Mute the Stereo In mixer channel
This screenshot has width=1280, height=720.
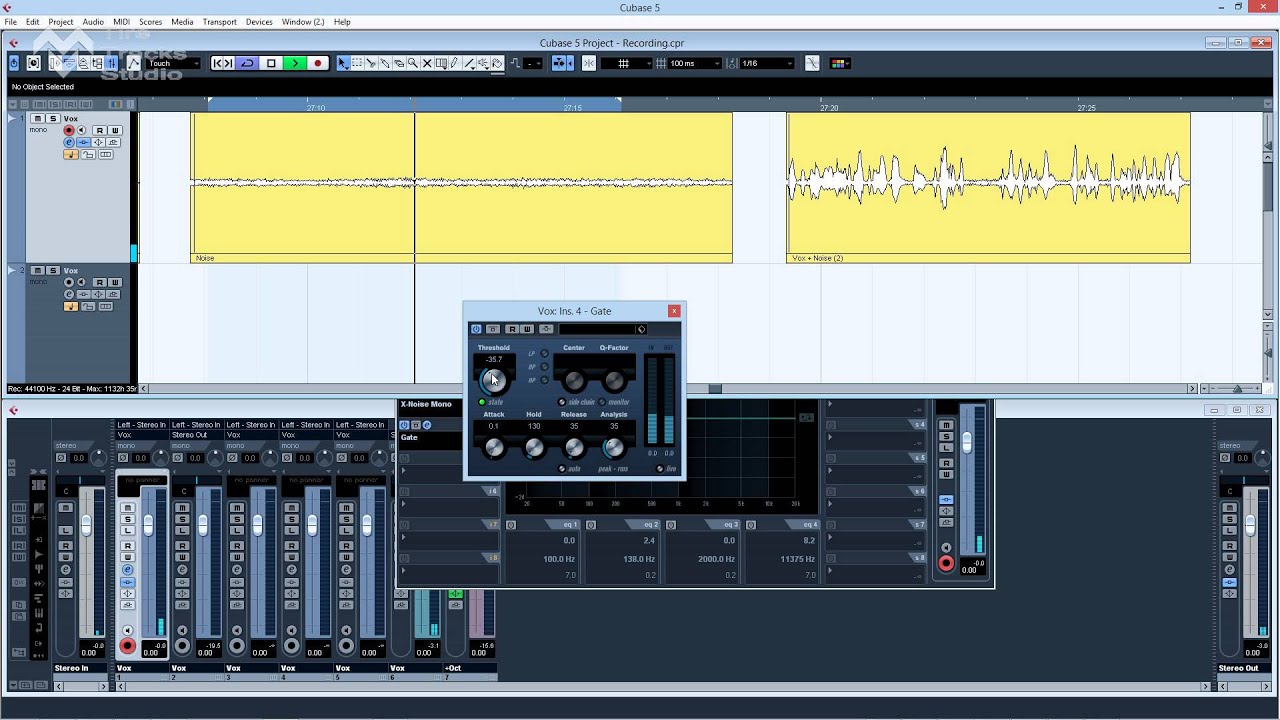click(x=66, y=507)
